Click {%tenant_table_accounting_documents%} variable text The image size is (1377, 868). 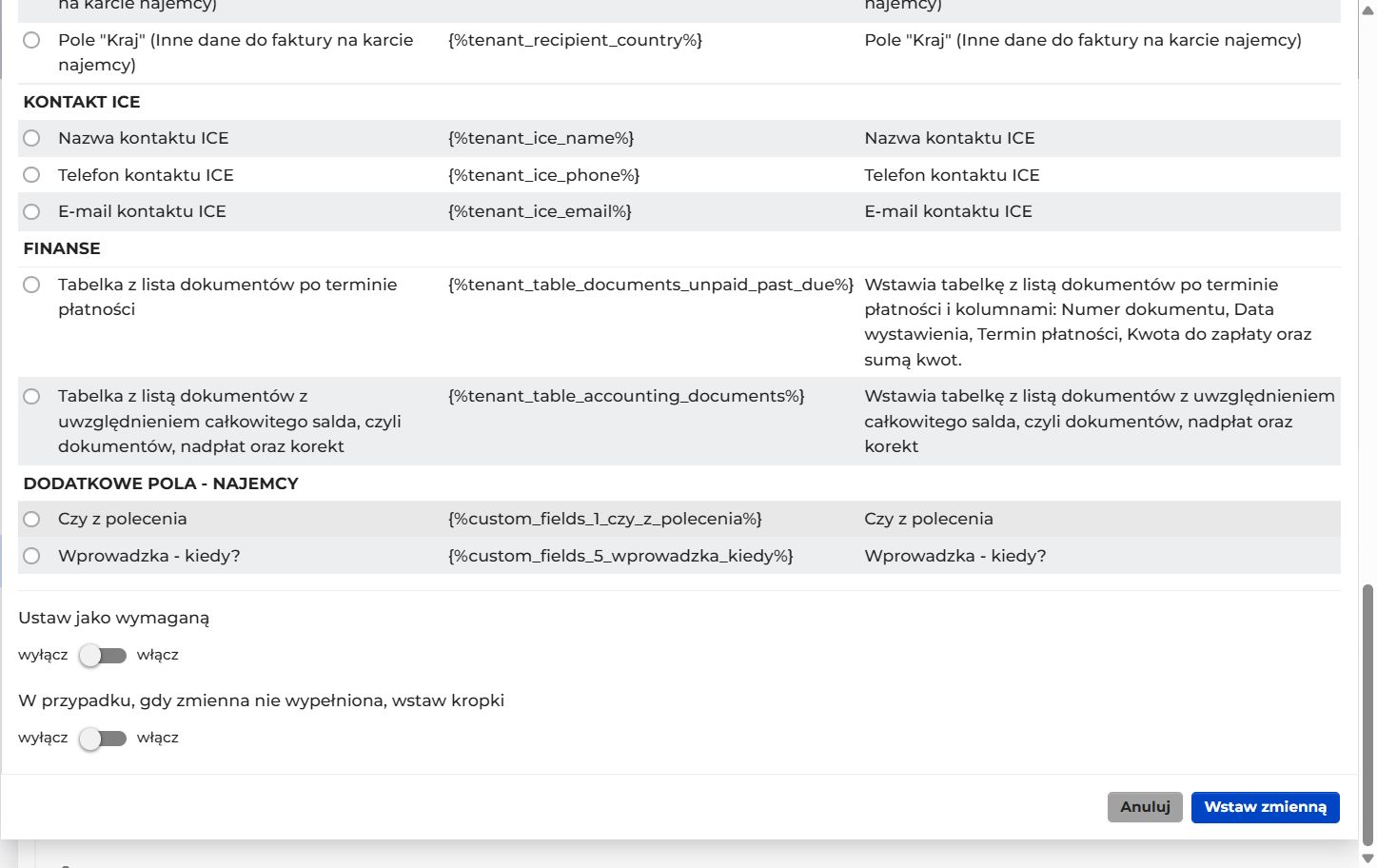[x=626, y=396]
